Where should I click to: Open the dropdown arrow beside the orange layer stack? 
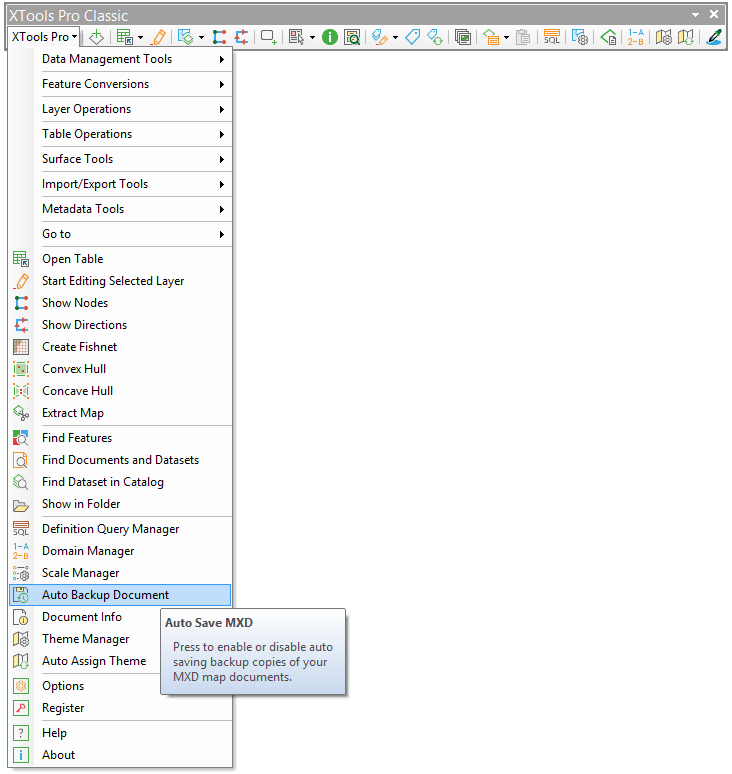coord(506,38)
